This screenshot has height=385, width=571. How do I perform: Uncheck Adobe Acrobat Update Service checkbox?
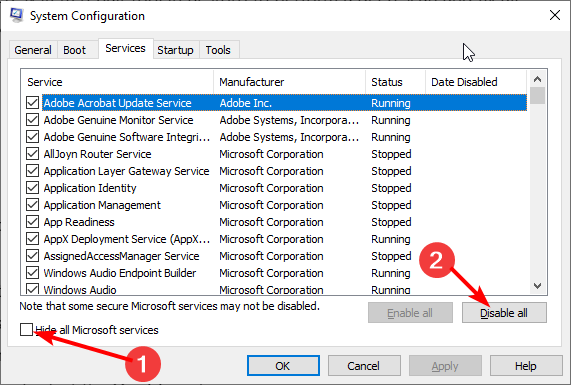click(x=32, y=103)
